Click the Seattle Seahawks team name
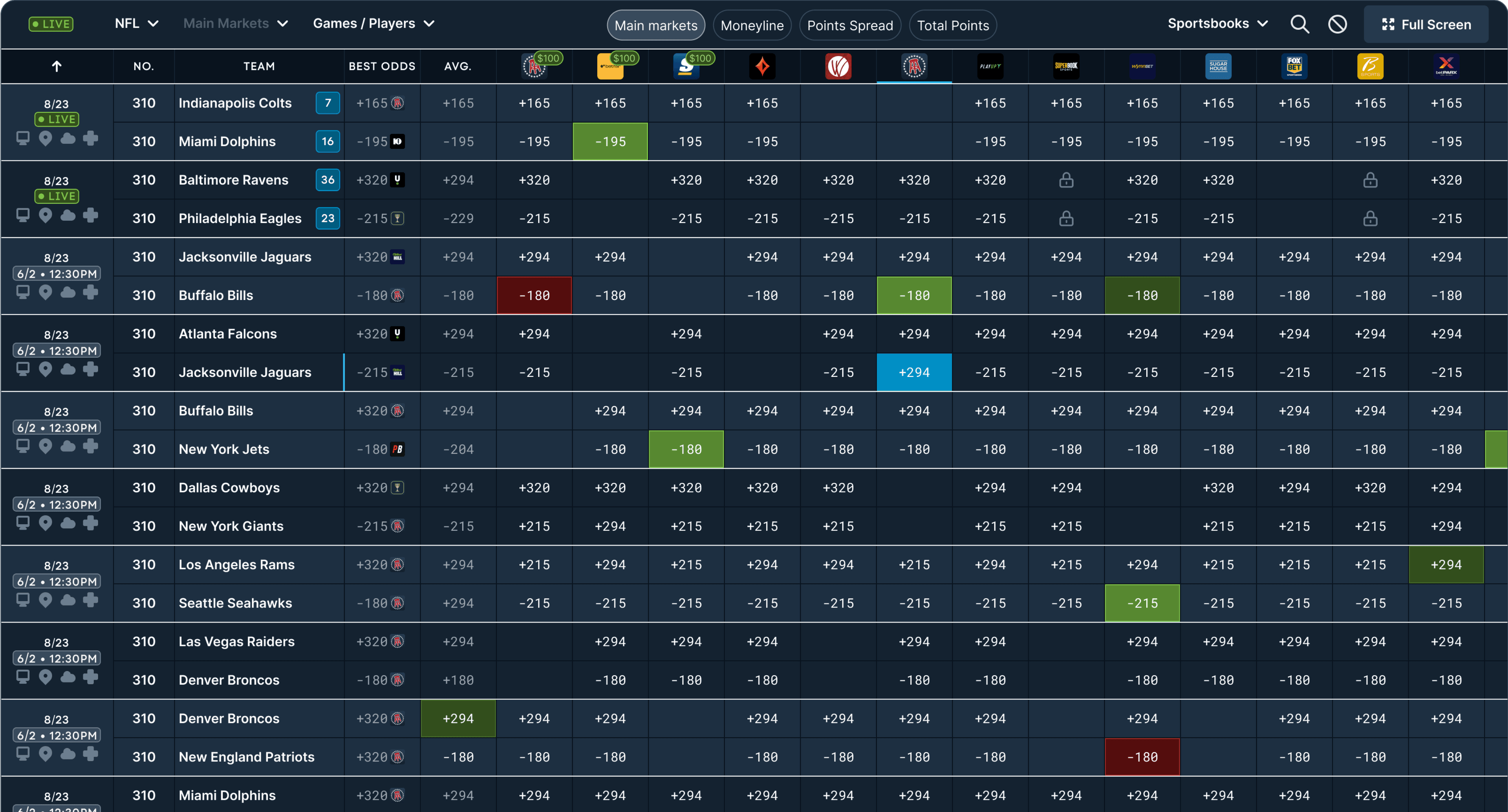The width and height of the screenshot is (1508, 812). pyautogui.click(x=235, y=603)
